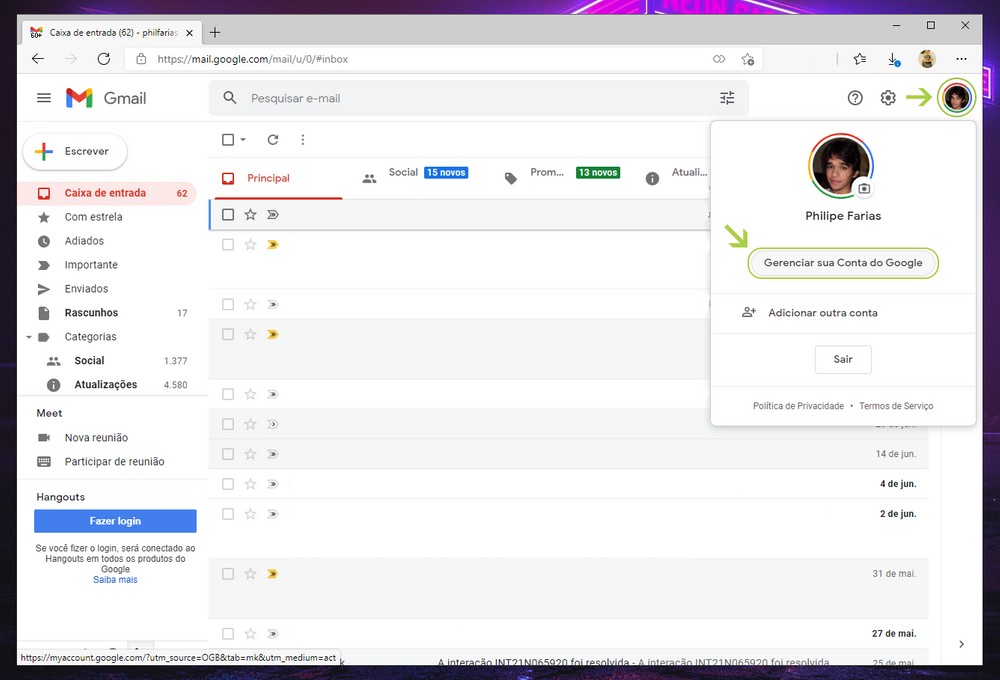The image size is (1000, 680).
Task: Click the large Philipe Farias profile photo
Action: click(x=839, y=166)
